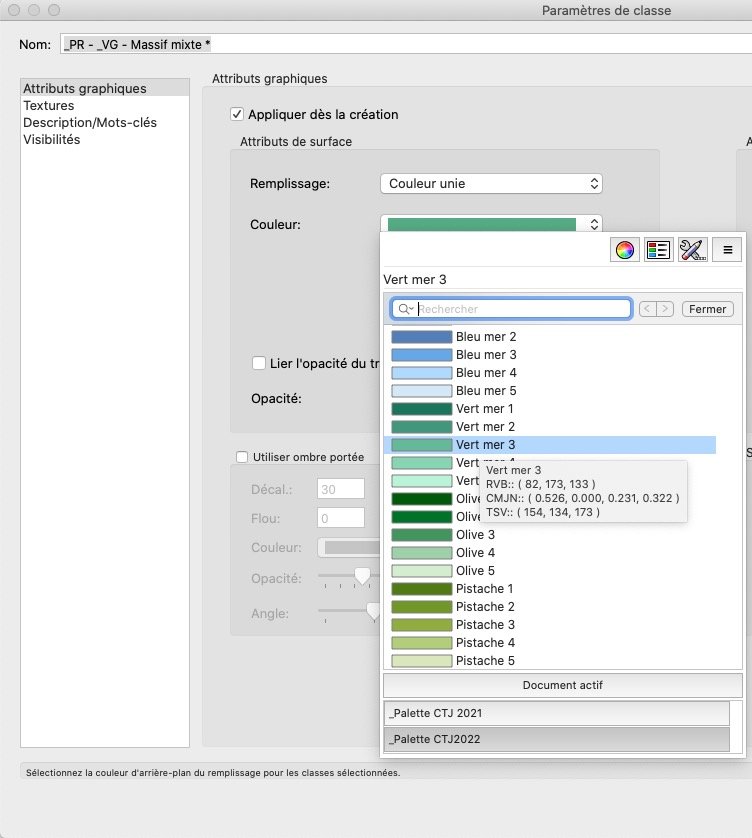Select the 'Bleu mer 4' color swatch
This screenshot has height=838, width=752.
point(421,373)
